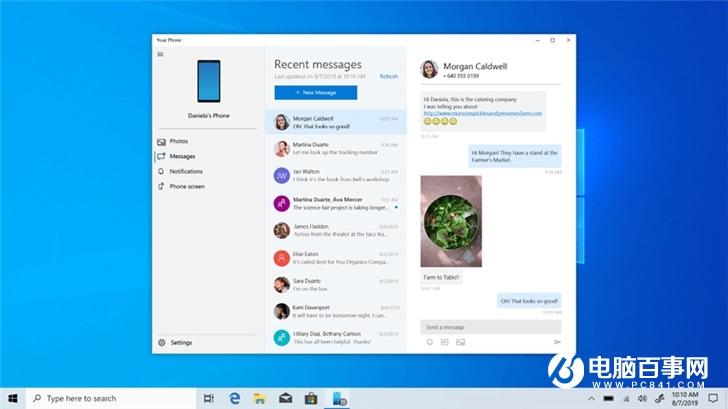This screenshot has height=409, width=728.
Task: Open the Windows Start menu
Action: click(x=13, y=398)
